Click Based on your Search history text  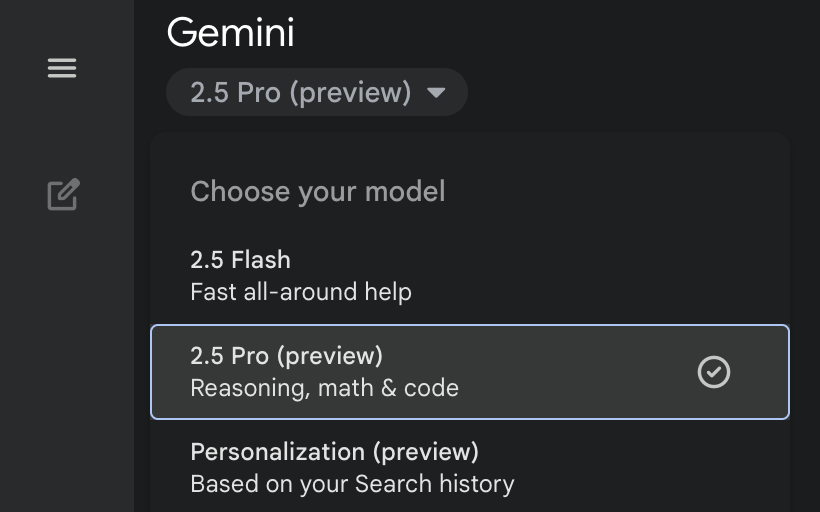pos(352,484)
